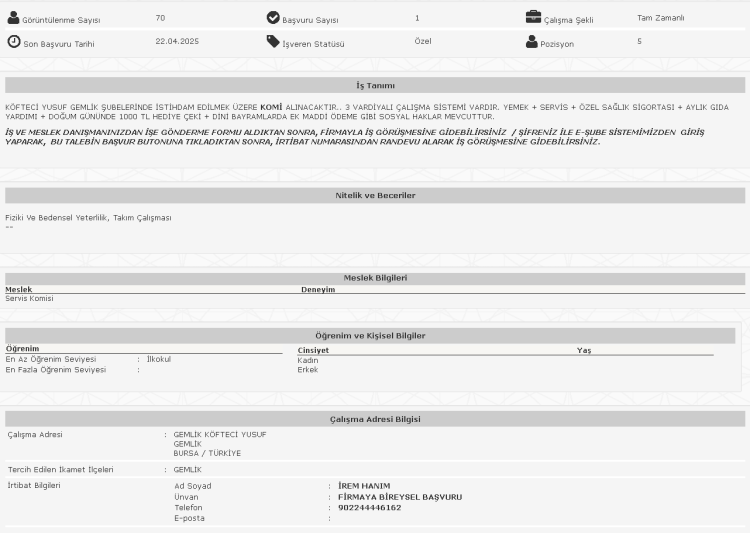Click the GEMLİK KÖFTECİ YUSUF address line
750x533 pixels.
[220, 434]
